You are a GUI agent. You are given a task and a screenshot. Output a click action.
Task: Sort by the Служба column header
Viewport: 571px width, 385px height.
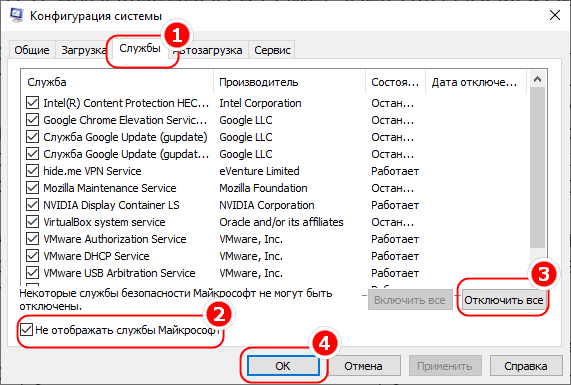coord(117,82)
